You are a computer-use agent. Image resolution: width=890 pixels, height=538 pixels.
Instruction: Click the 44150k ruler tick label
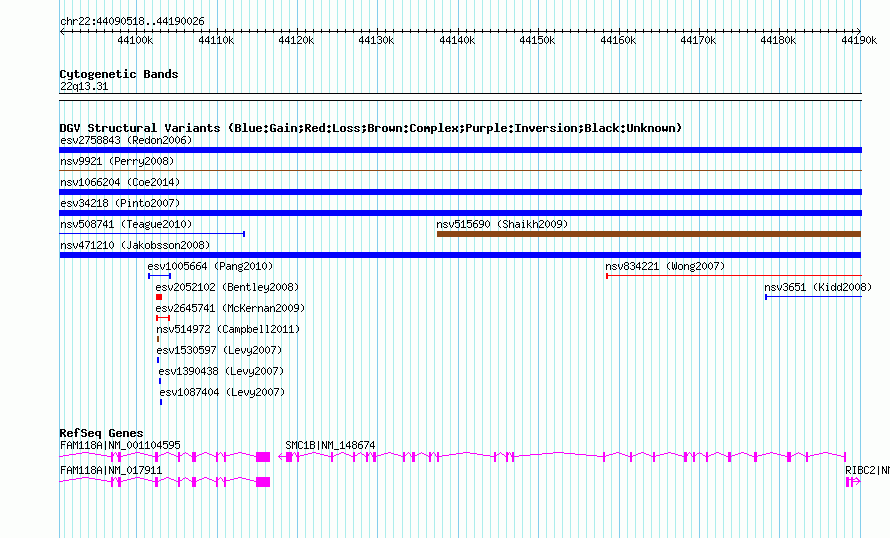tap(537, 40)
